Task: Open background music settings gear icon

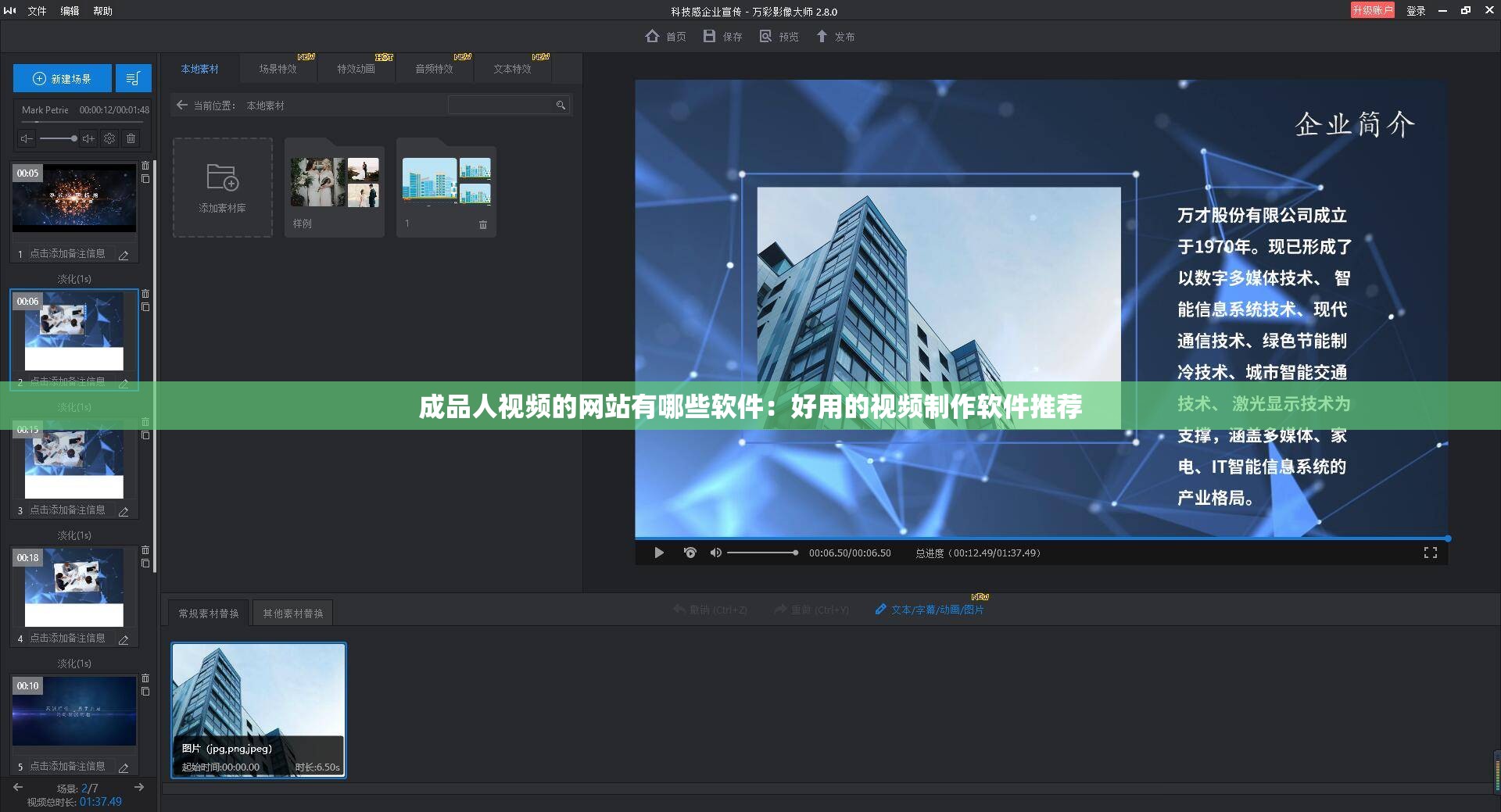Action: pos(109,138)
